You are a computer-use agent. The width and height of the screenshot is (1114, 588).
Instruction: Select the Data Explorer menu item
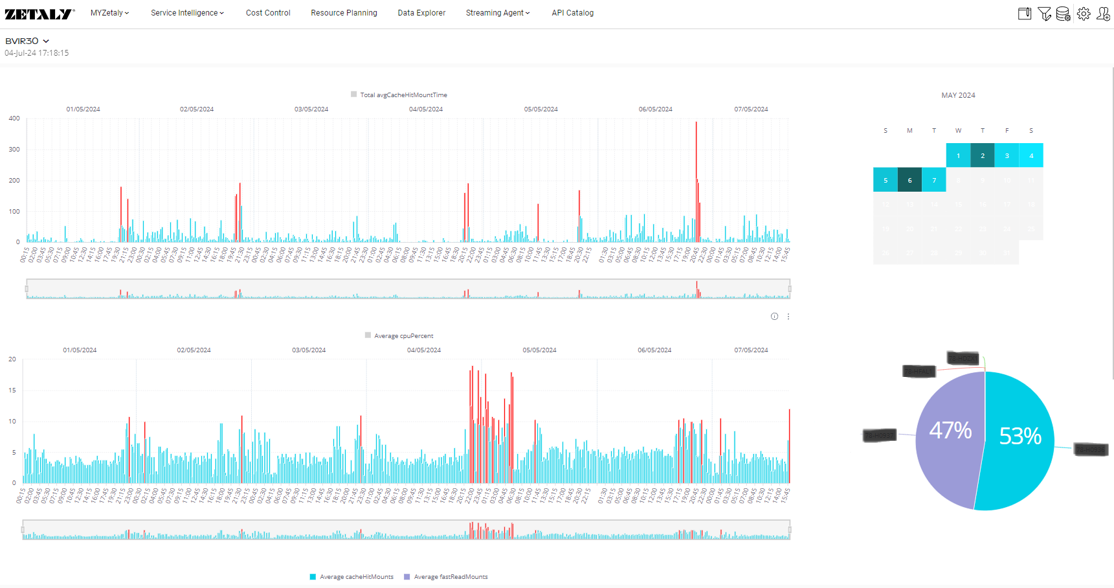pos(419,13)
